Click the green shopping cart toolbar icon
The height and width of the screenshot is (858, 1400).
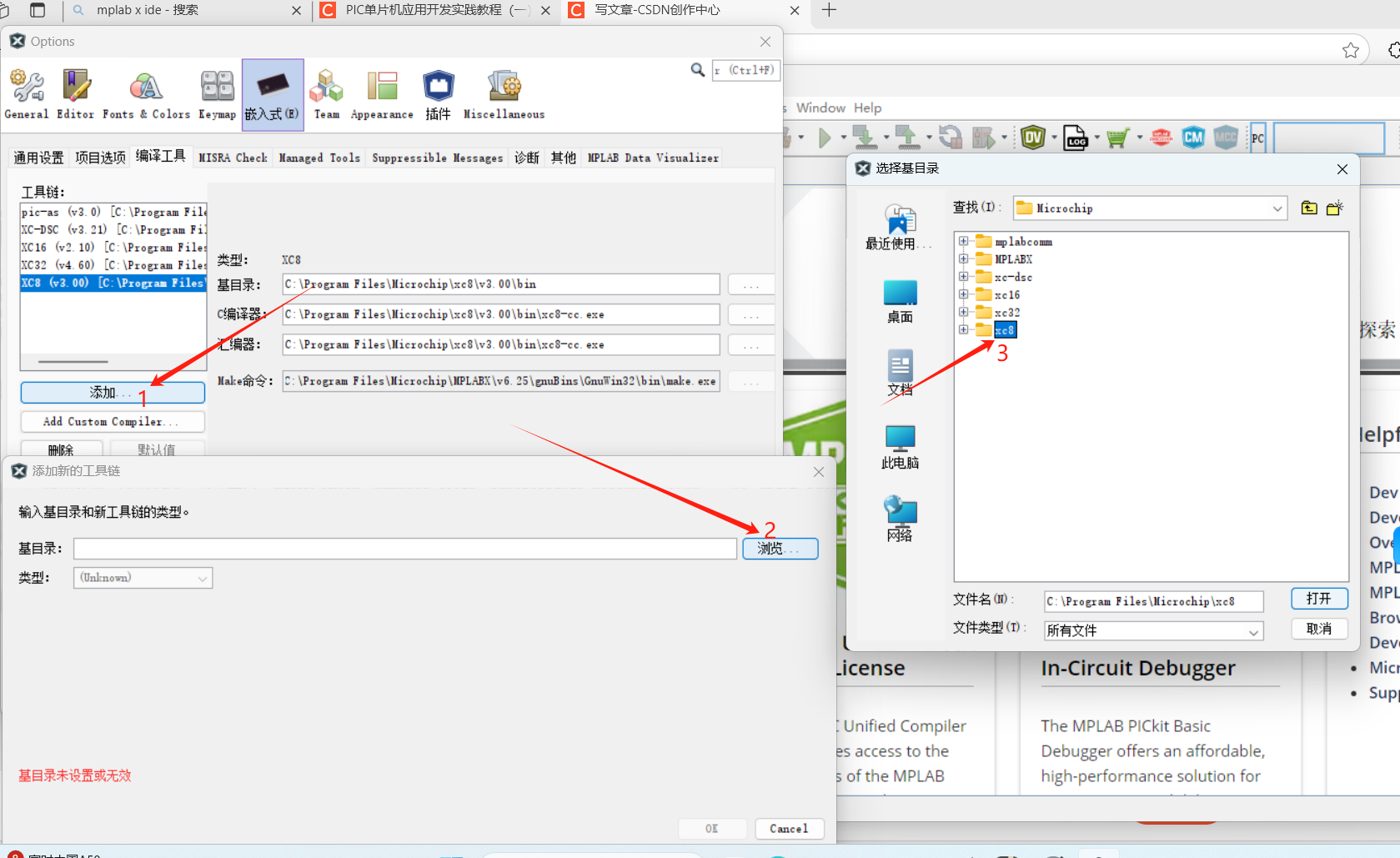coord(1117,138)
